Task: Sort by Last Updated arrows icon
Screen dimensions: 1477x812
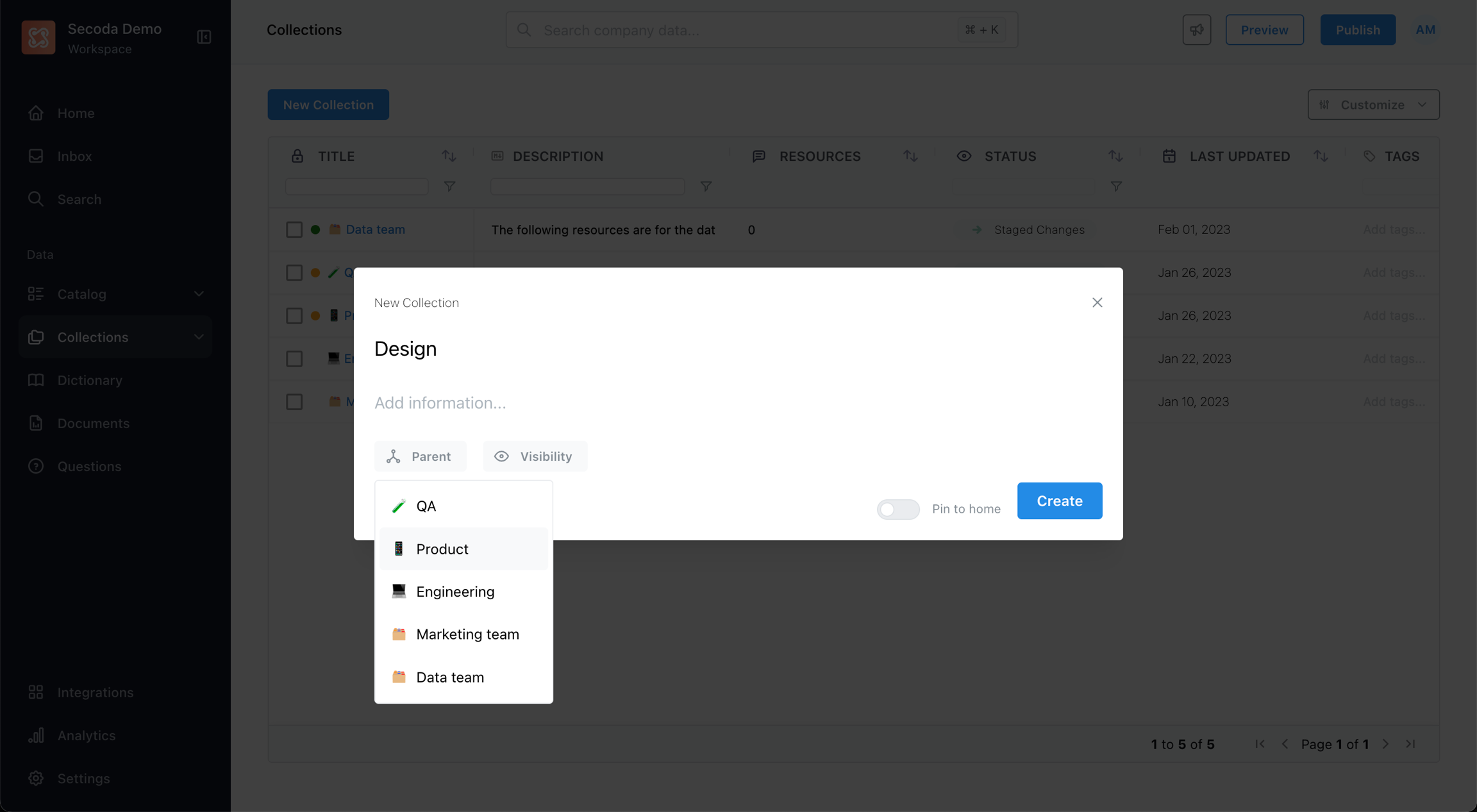Action: [x=1321, y=156]
